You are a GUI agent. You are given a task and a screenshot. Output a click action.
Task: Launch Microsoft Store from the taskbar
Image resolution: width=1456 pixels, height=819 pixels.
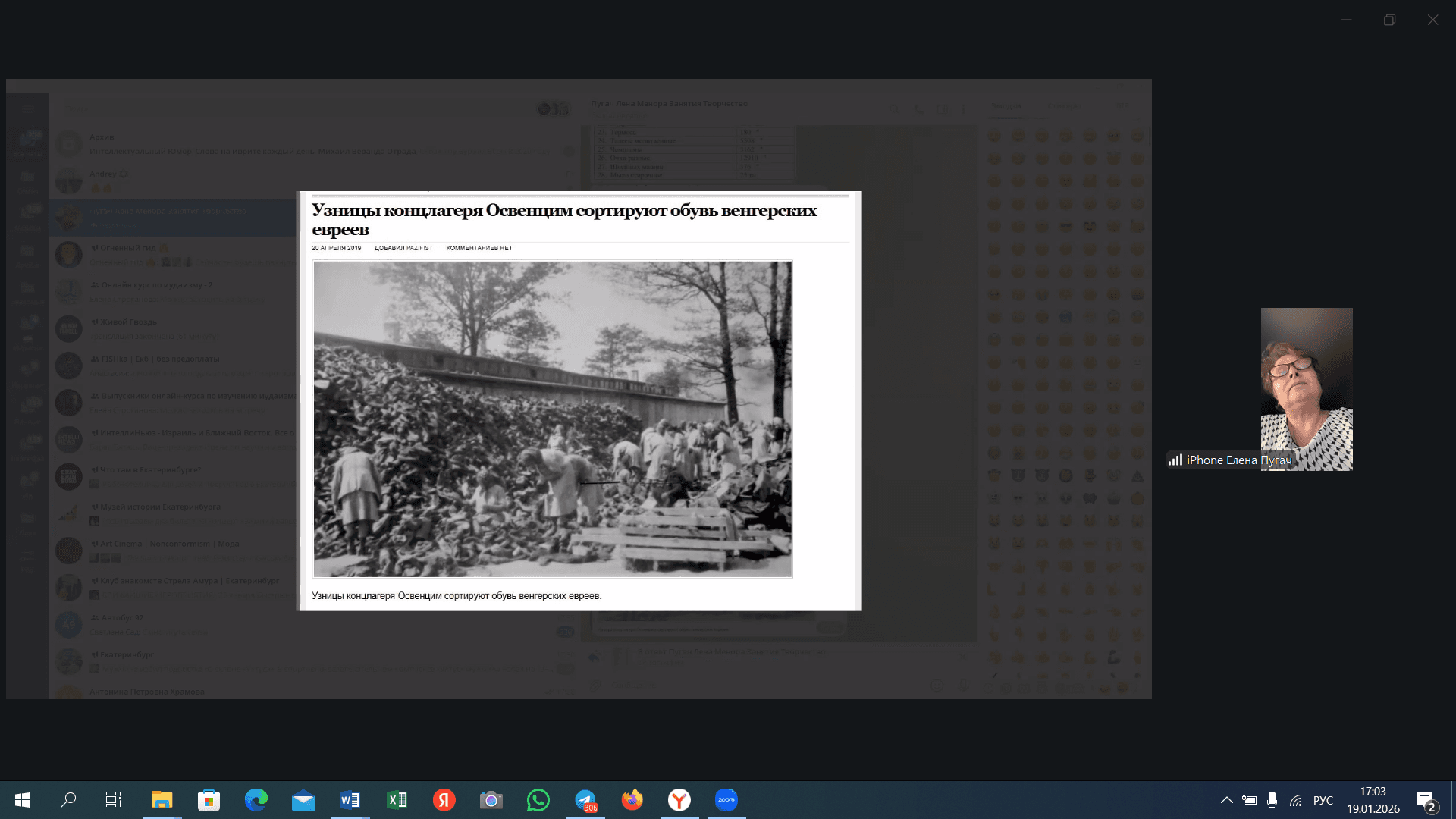coord(209,800)
